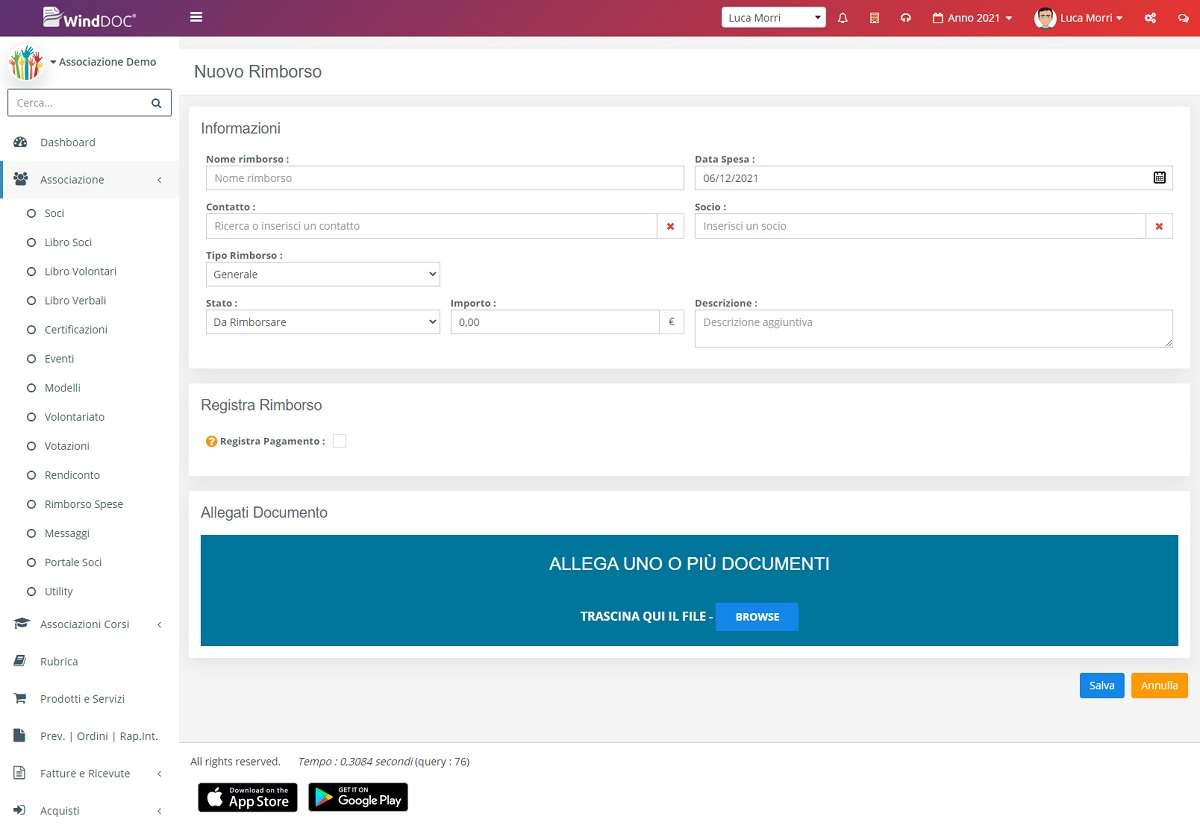Viewport: 1200px width, 831px height.
Task: Click the Annulla button
Action: [1159, 685]
